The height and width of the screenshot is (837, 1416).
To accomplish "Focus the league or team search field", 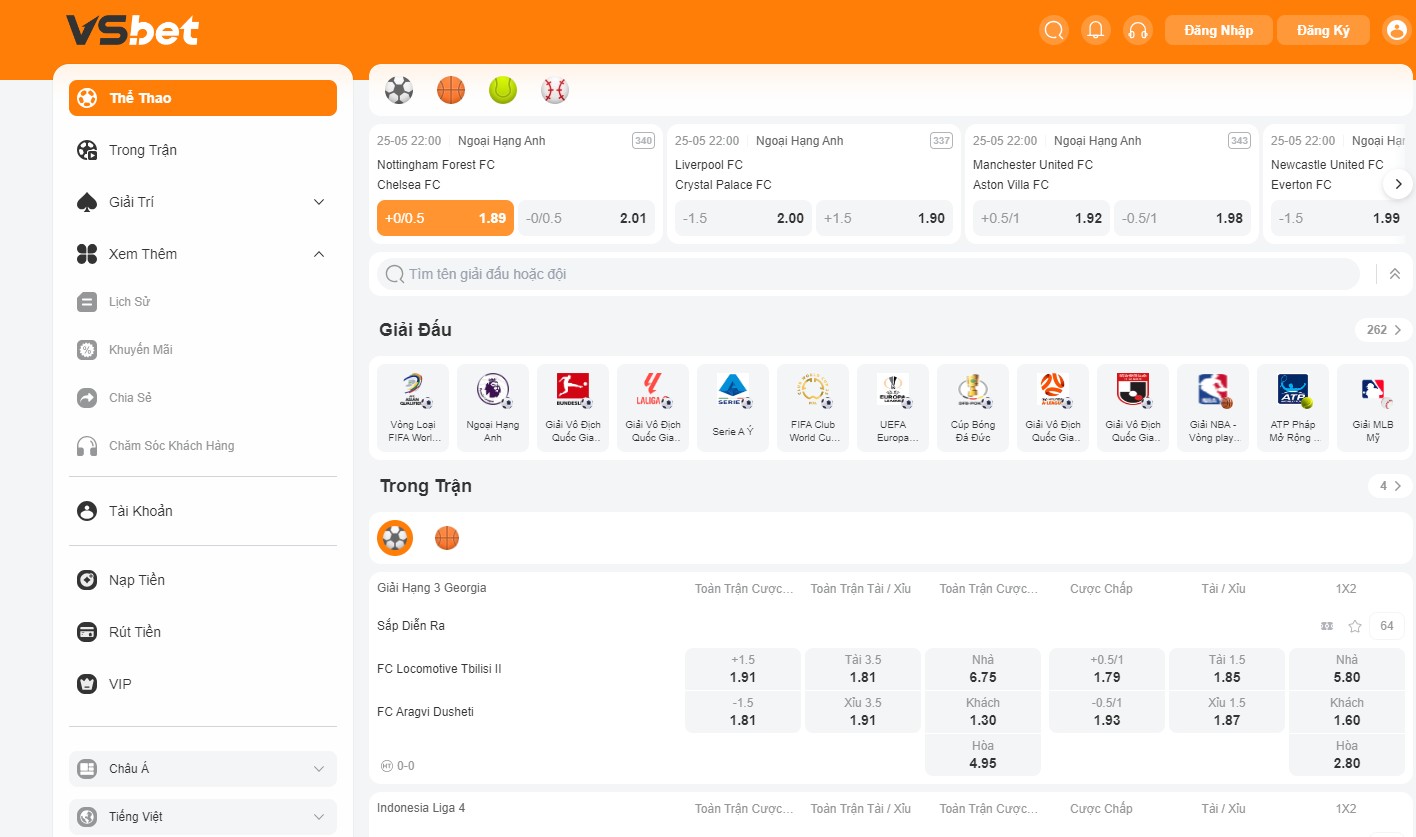I will click(868, 274).
